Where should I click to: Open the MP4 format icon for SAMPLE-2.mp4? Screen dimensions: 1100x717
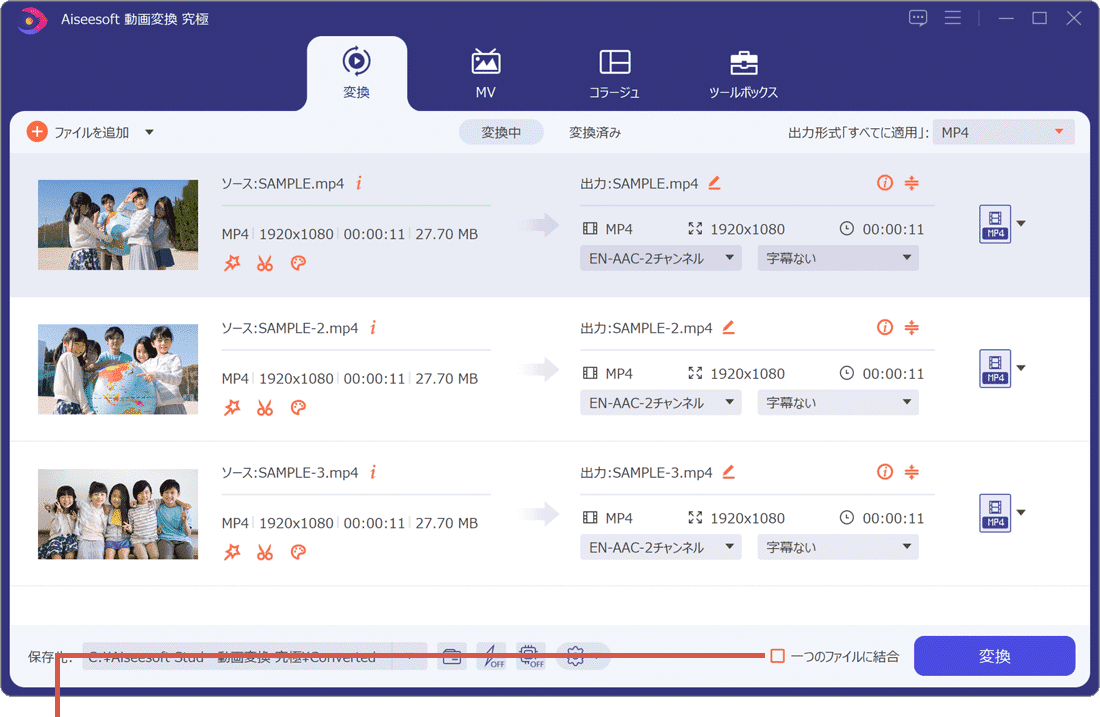point(995,368)
